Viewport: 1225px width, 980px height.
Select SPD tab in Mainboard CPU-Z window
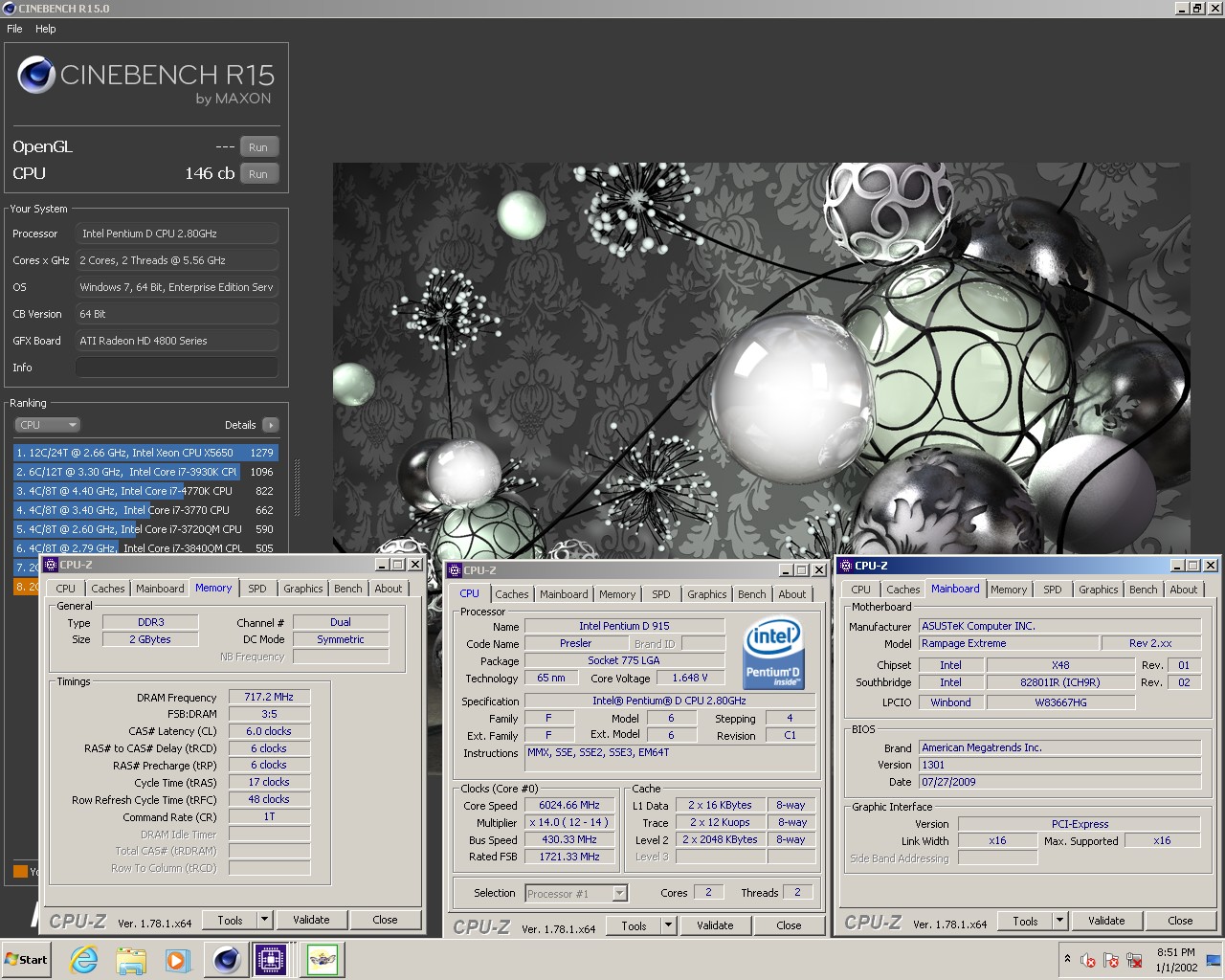[1053, 590]
